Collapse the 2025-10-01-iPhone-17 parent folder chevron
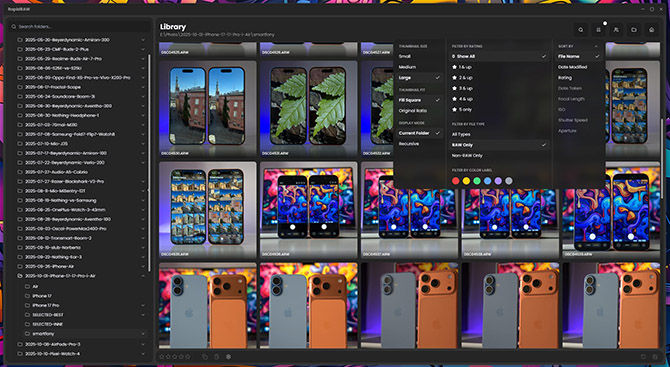 click(x=143, y=276)
